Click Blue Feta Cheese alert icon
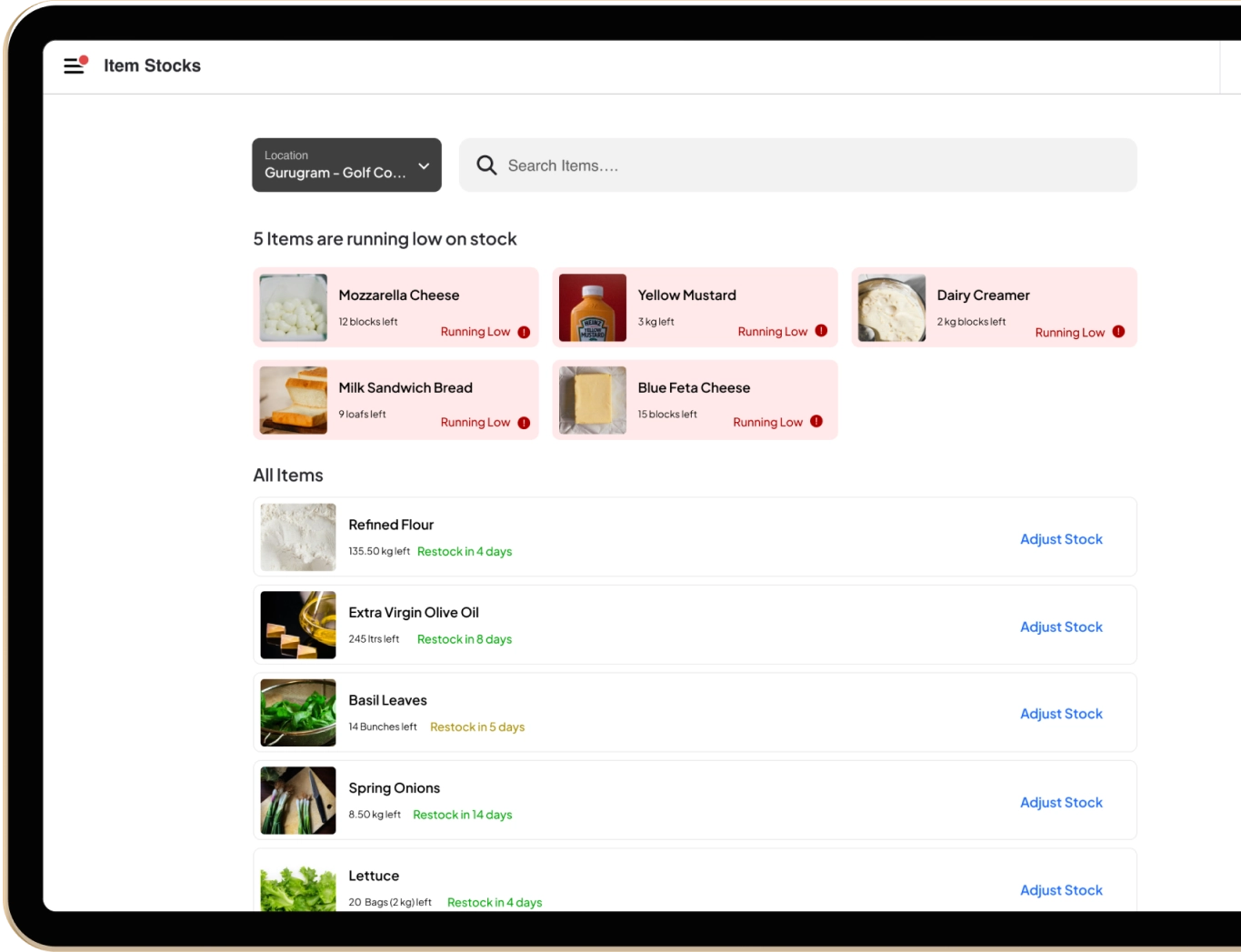1241x952 pixels. 816,422
